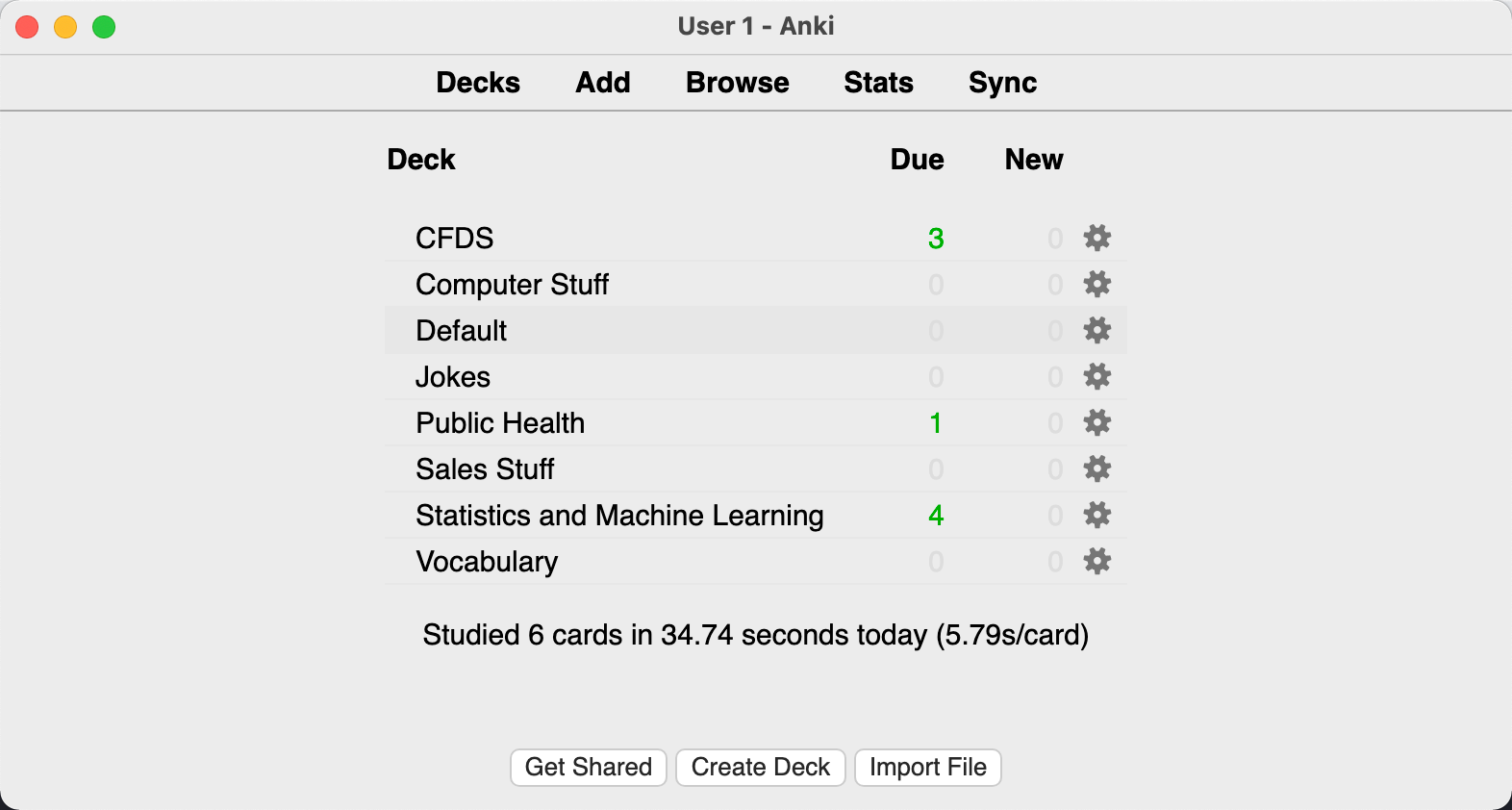Viewport: 1512px width, 810px height.
Task: Click the Public Health gear icon
Action: [x=1096, y=422]
